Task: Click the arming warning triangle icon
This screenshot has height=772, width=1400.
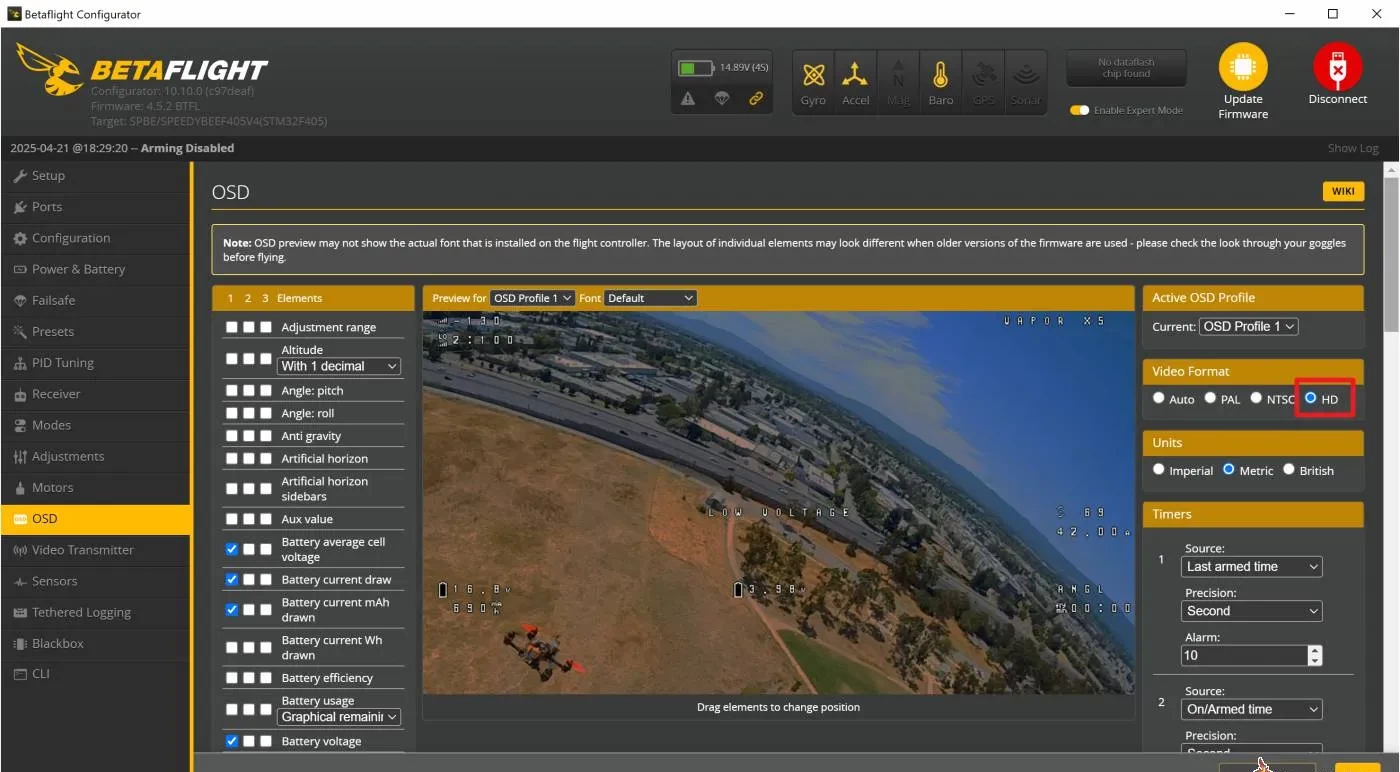Action: 688,98
